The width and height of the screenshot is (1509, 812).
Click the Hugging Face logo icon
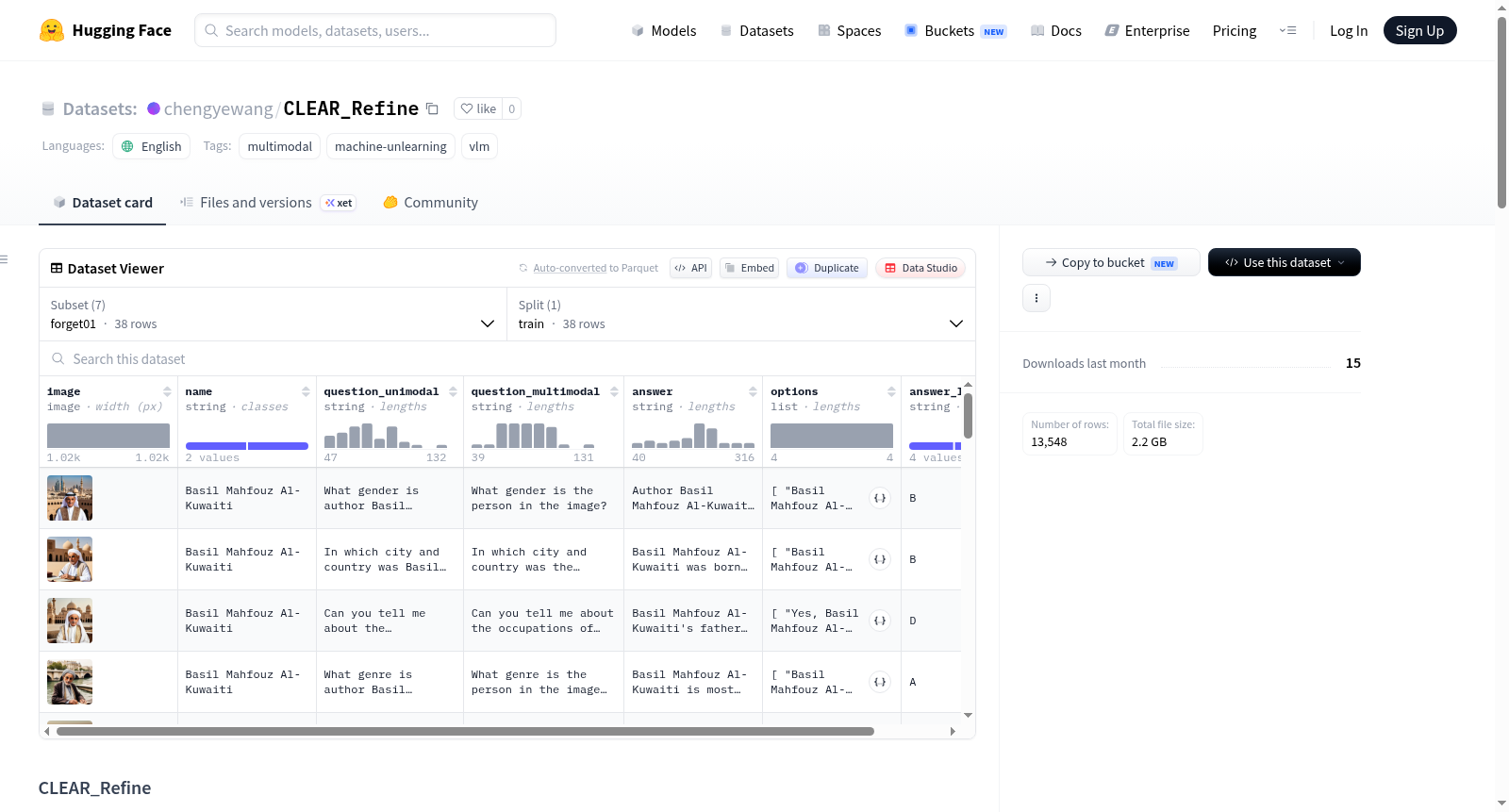point(52,30)
